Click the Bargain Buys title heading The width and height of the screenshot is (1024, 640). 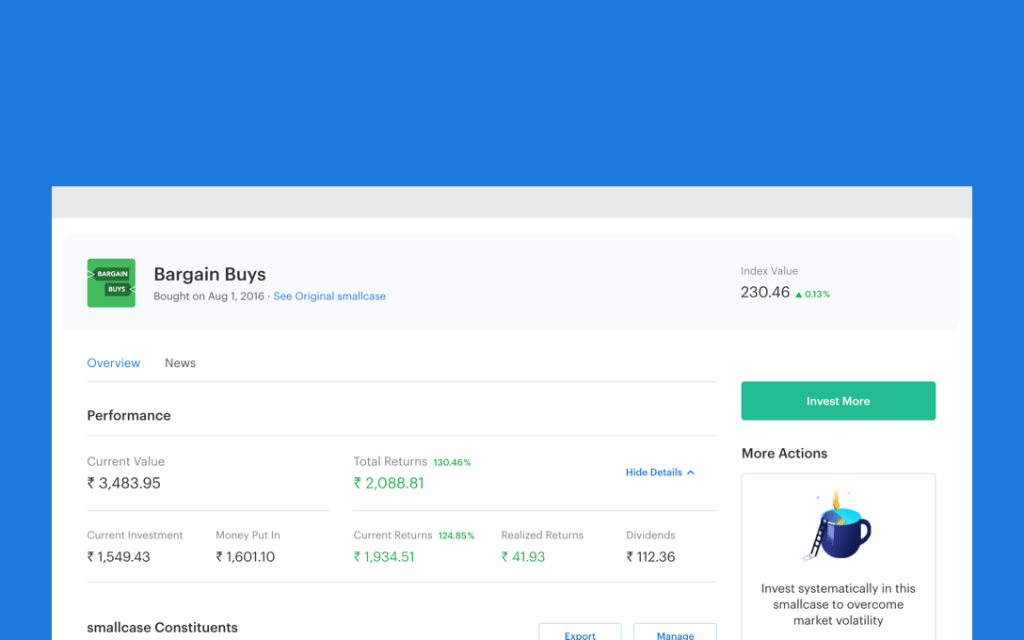tap(210, 274)
